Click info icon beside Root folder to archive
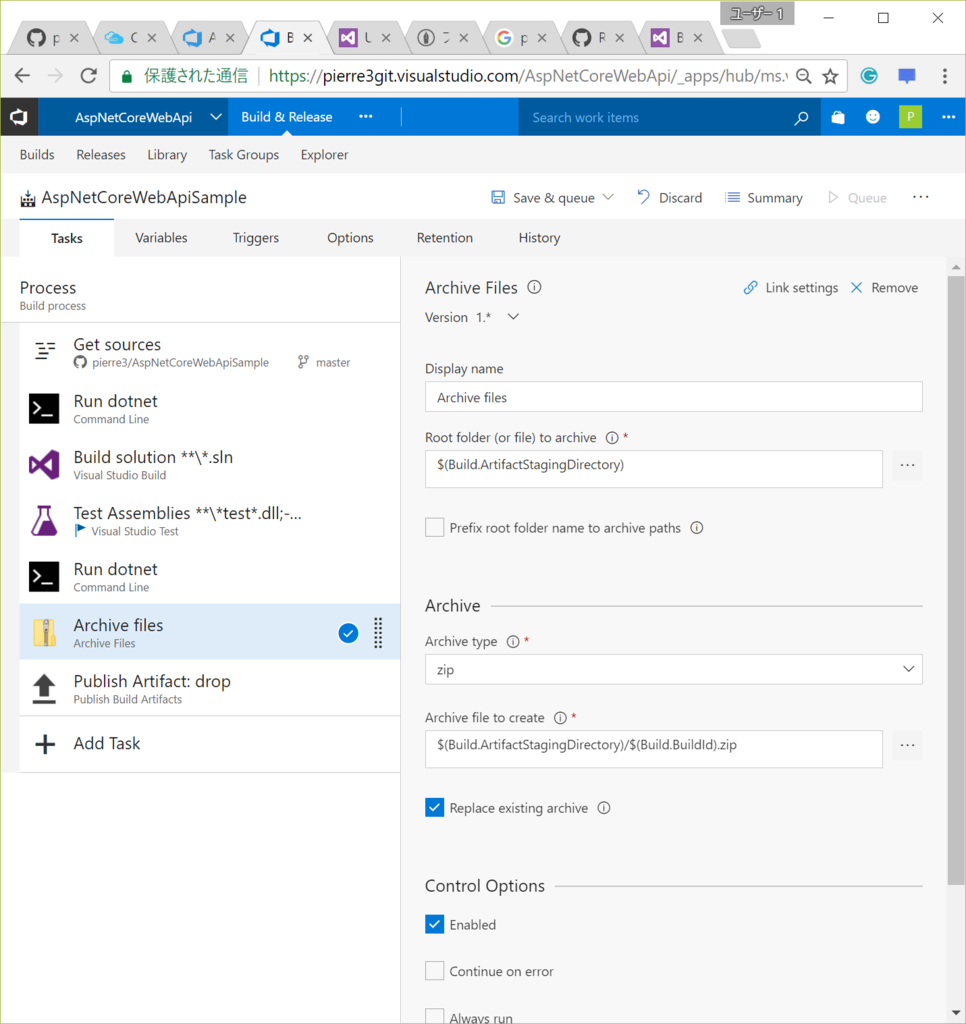This screenshot has width=966, height=1024. pyautogui.click(x=612, y=438)
